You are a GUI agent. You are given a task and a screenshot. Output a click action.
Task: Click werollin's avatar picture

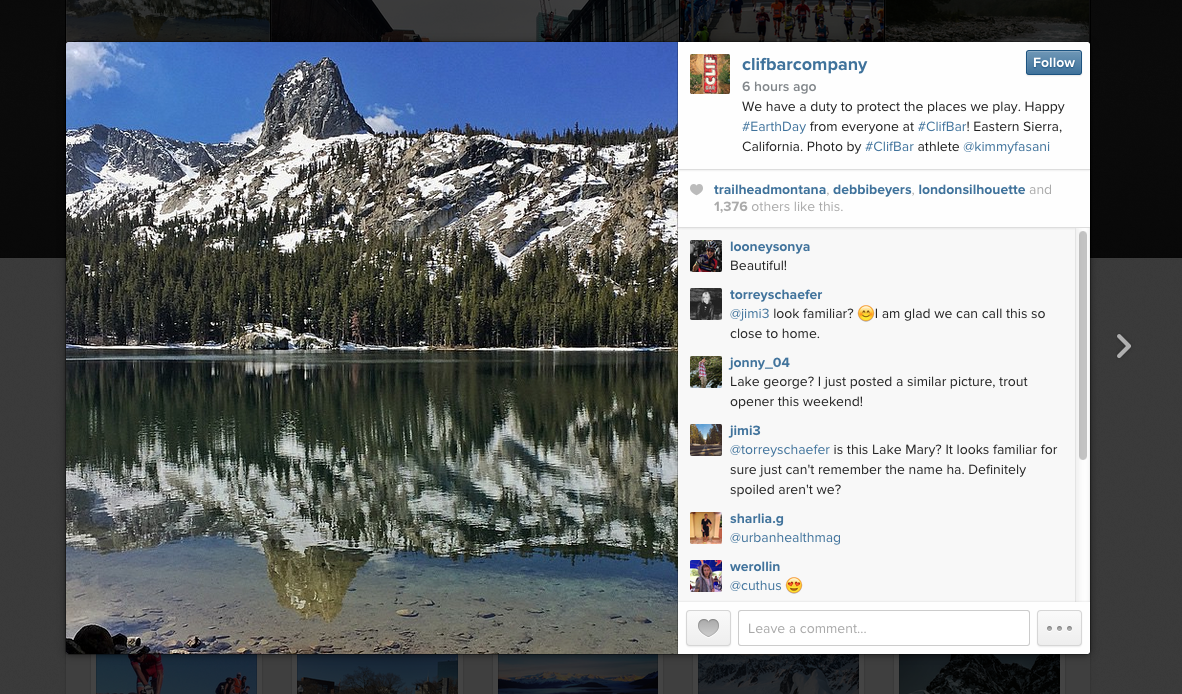[706, 576]
